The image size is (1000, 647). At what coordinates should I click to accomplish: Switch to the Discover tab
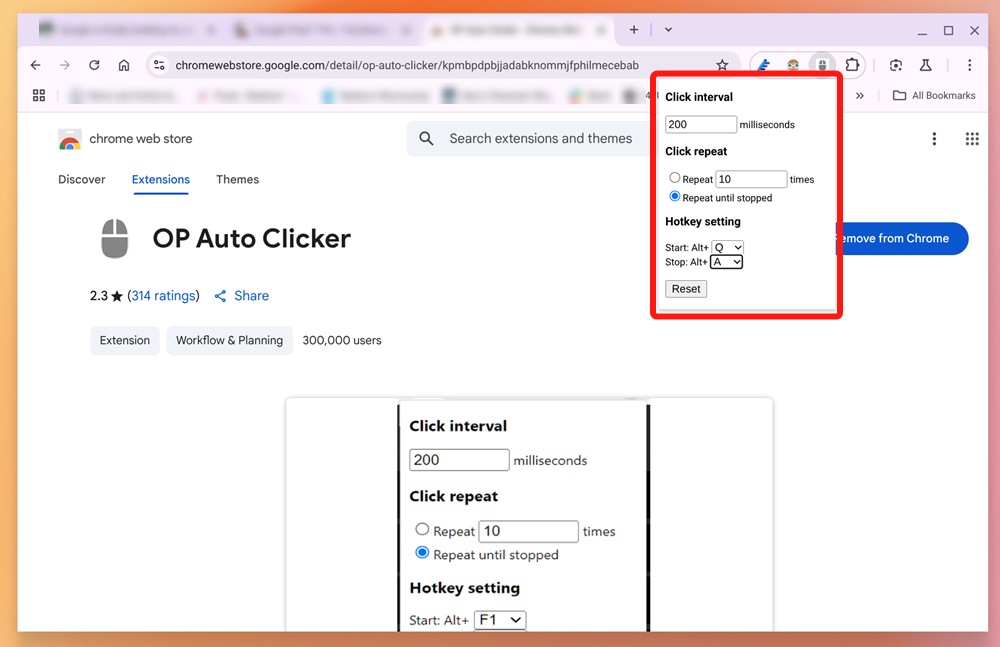coord(82,179)
